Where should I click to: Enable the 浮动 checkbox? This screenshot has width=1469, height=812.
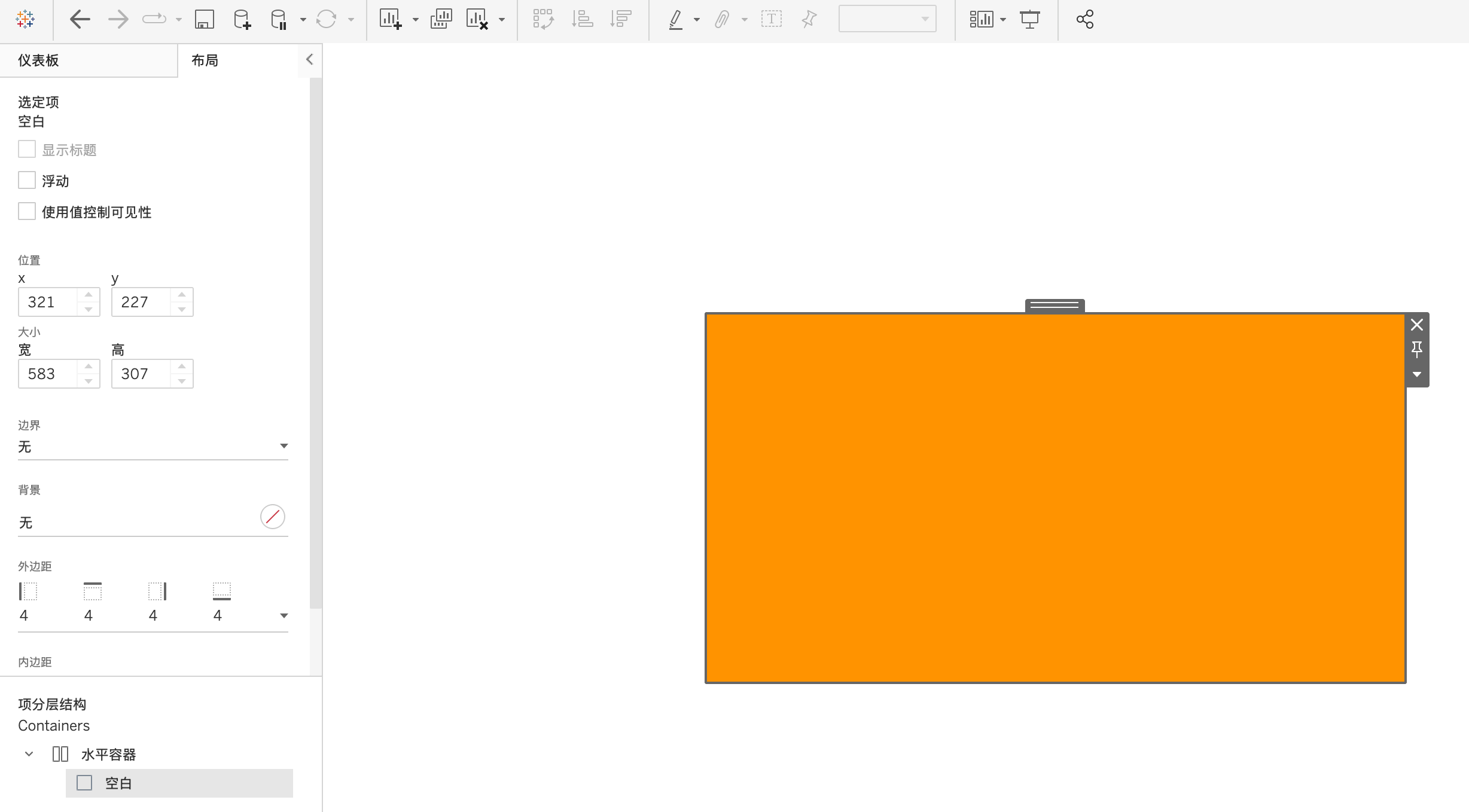(27, 181)
